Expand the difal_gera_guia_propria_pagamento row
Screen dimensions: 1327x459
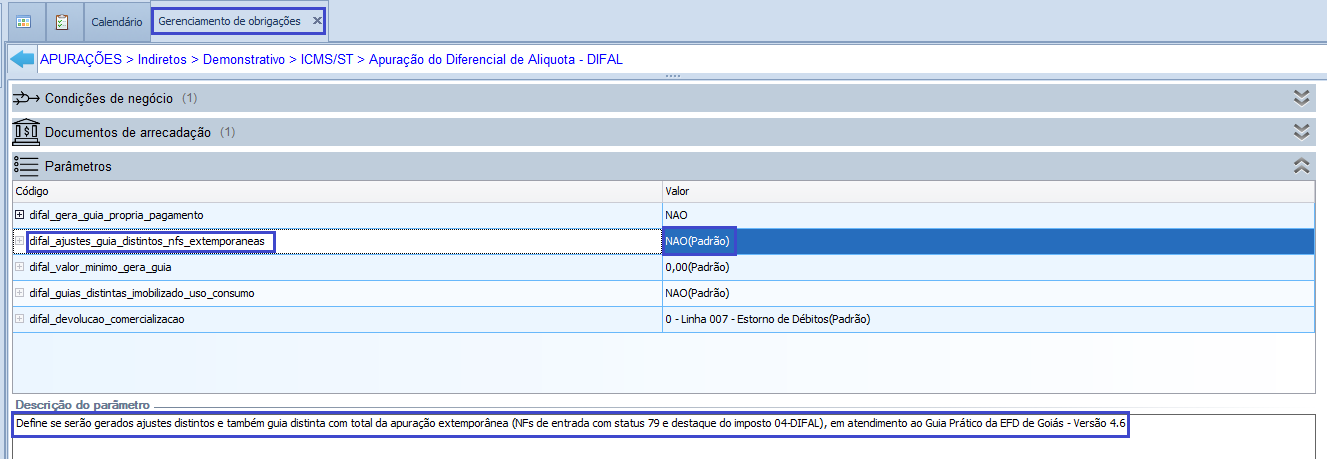20,215
